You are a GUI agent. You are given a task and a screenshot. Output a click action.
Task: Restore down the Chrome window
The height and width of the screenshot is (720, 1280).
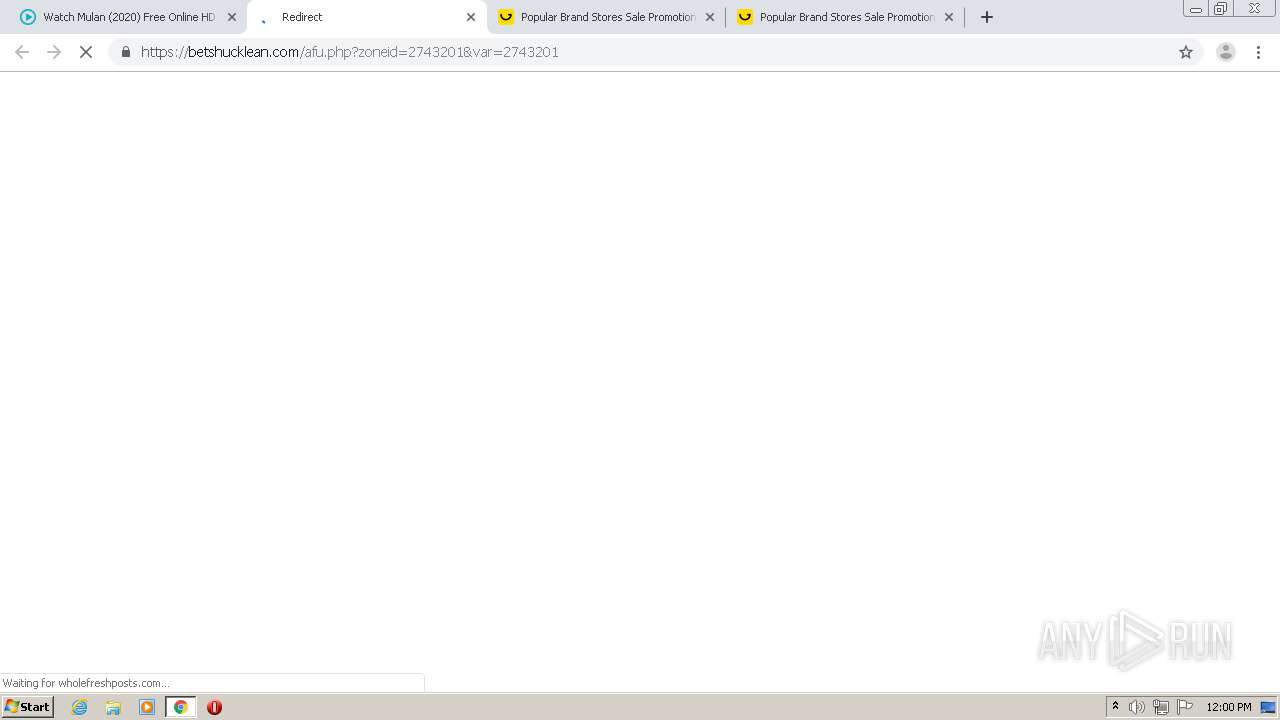1221,9
